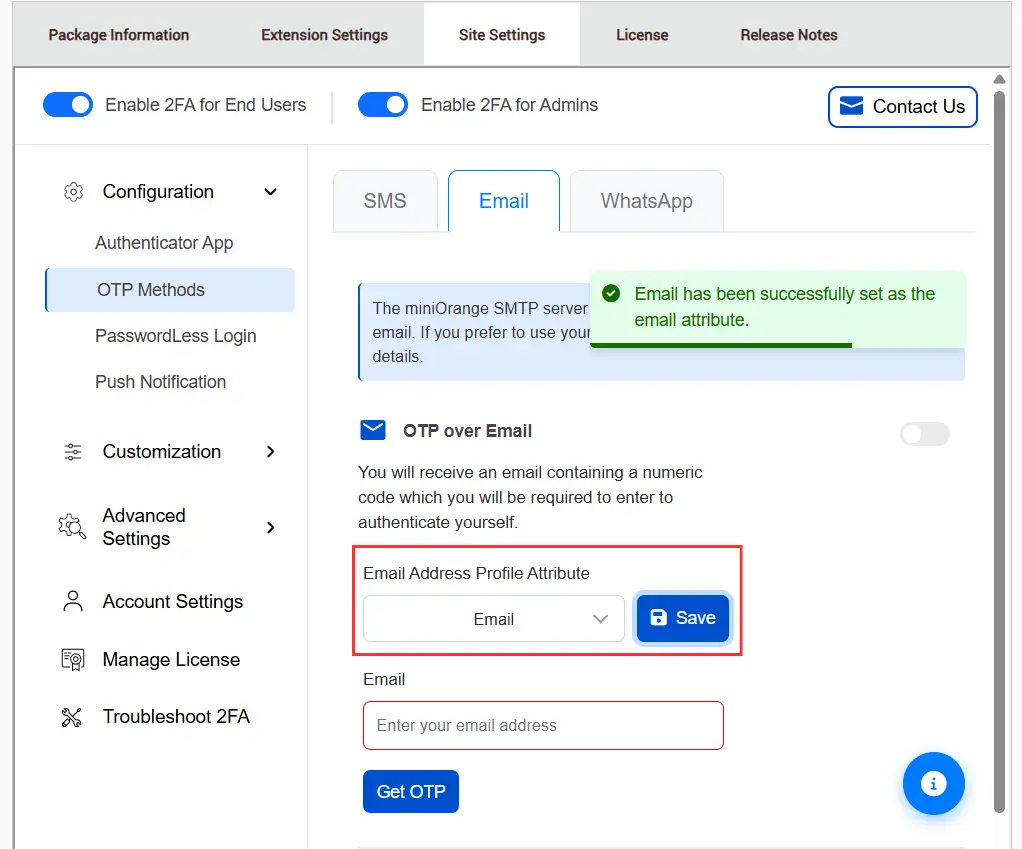Select the Advanced Settings icon
The image size is (1022, 849).
coord(71,527)
